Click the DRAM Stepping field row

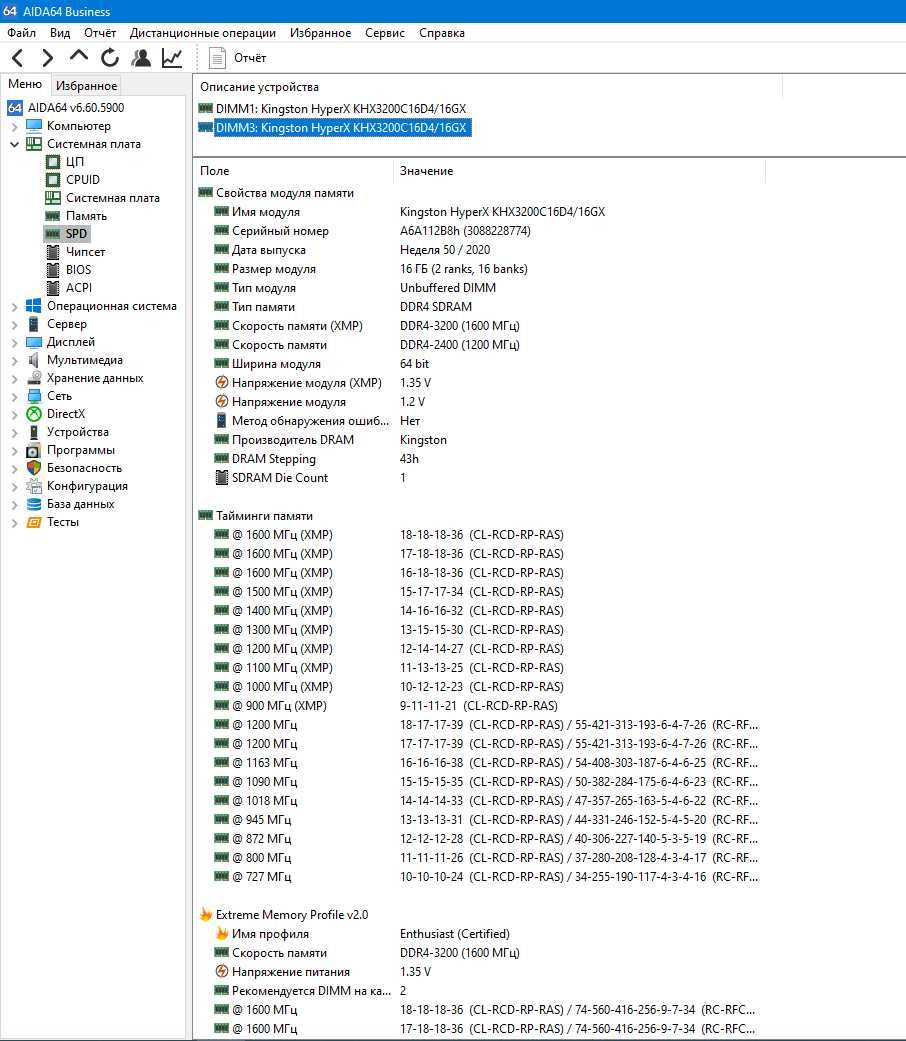[x=316, y=459]
